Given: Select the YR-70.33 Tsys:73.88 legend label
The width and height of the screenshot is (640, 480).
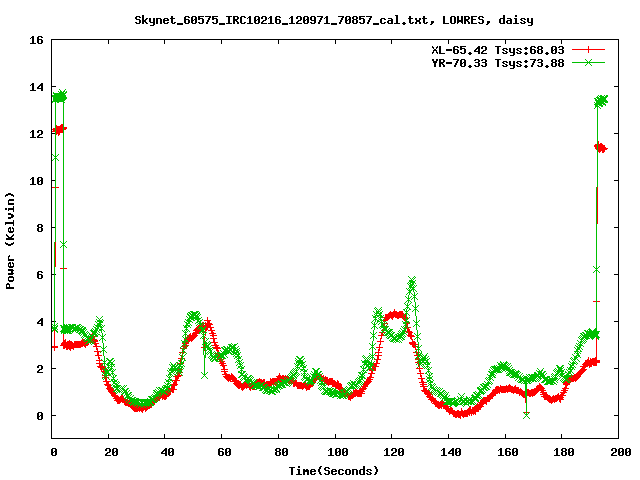Looking at the screenshot, I should point(498,63).
